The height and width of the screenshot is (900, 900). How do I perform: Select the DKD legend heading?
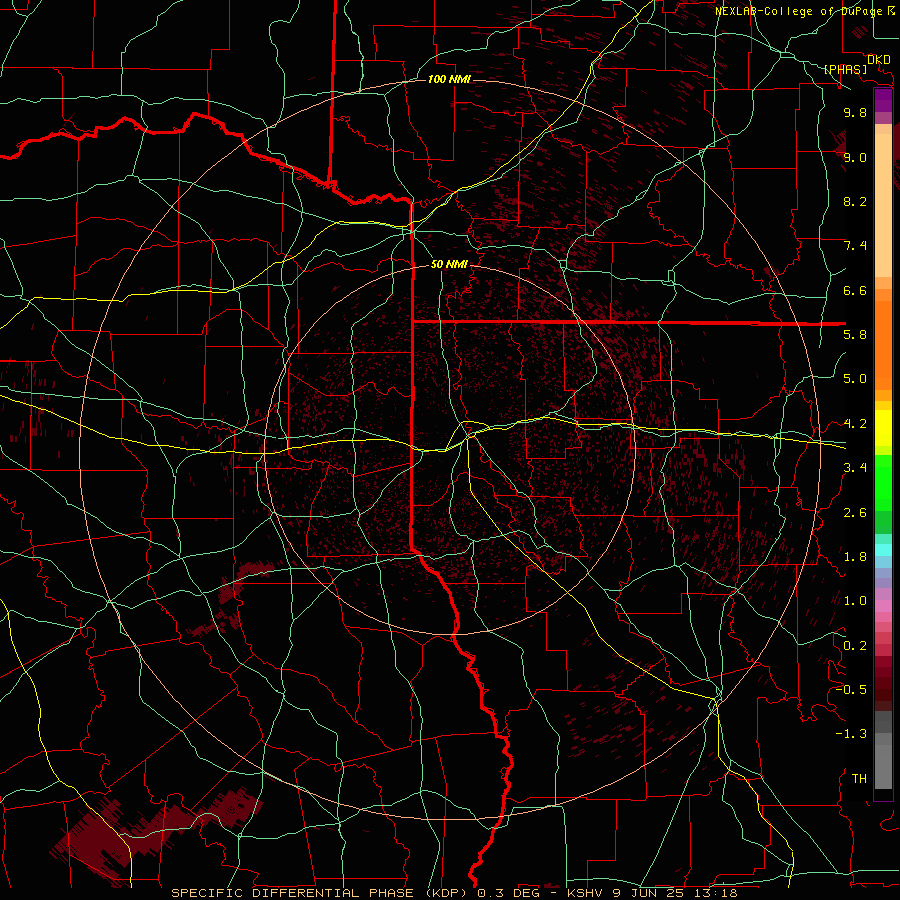pyautogui.click(x=878, y=60)
